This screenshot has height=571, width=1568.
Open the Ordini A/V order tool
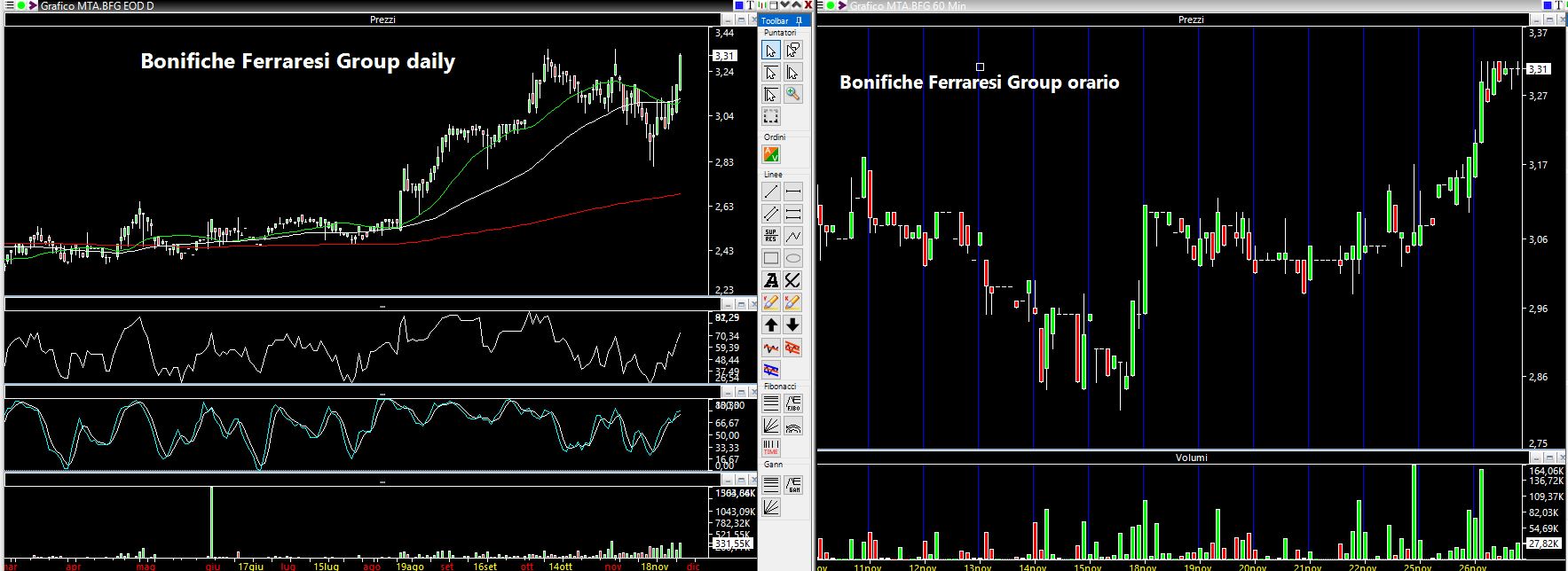(770, 154)
